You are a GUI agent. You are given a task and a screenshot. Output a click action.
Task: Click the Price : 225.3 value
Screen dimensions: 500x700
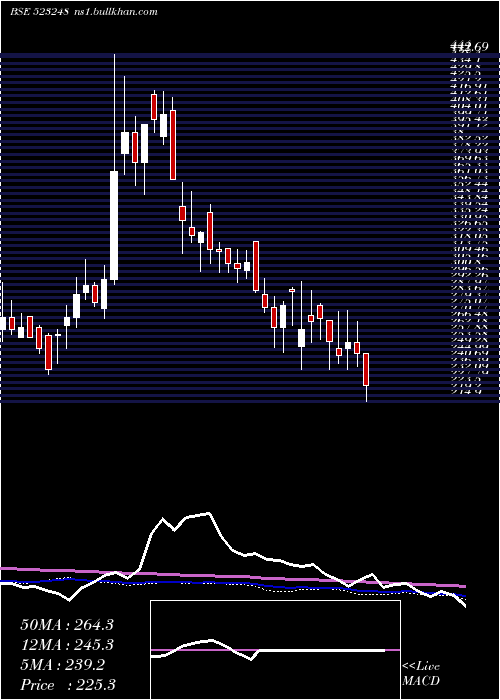67,685
